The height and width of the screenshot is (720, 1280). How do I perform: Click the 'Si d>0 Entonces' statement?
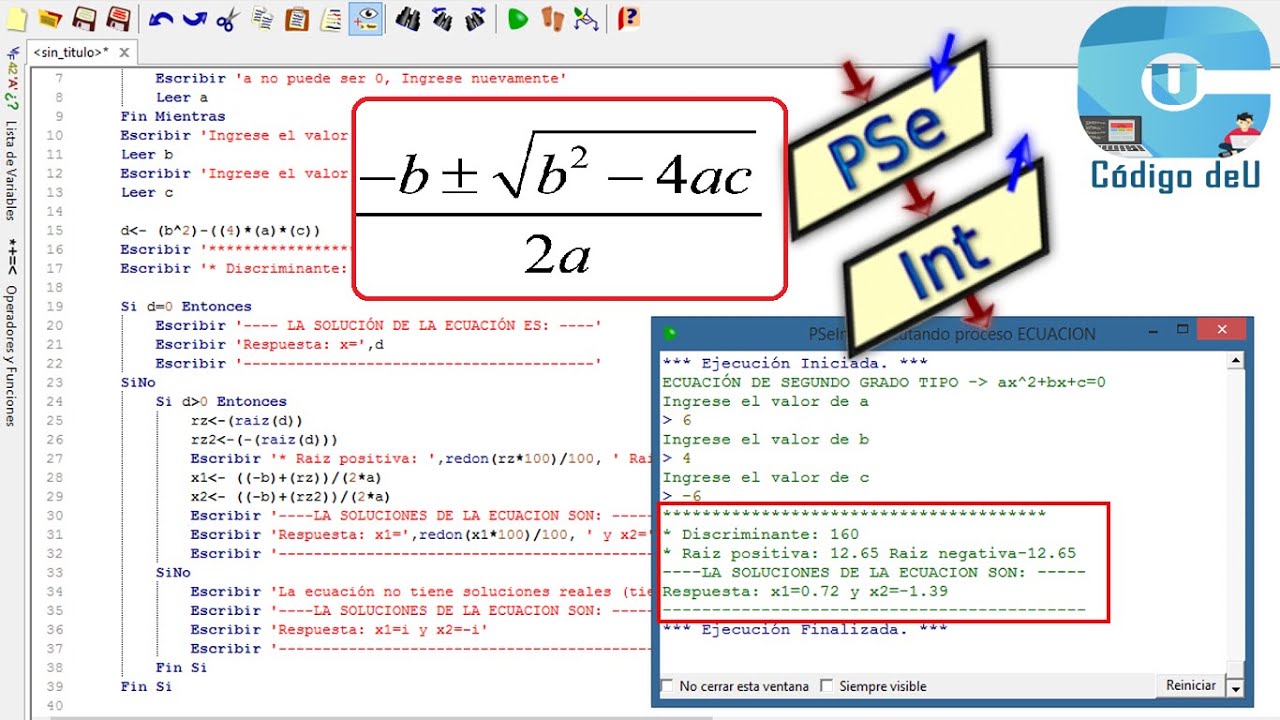pyautogui.click(x=221, y=401)
